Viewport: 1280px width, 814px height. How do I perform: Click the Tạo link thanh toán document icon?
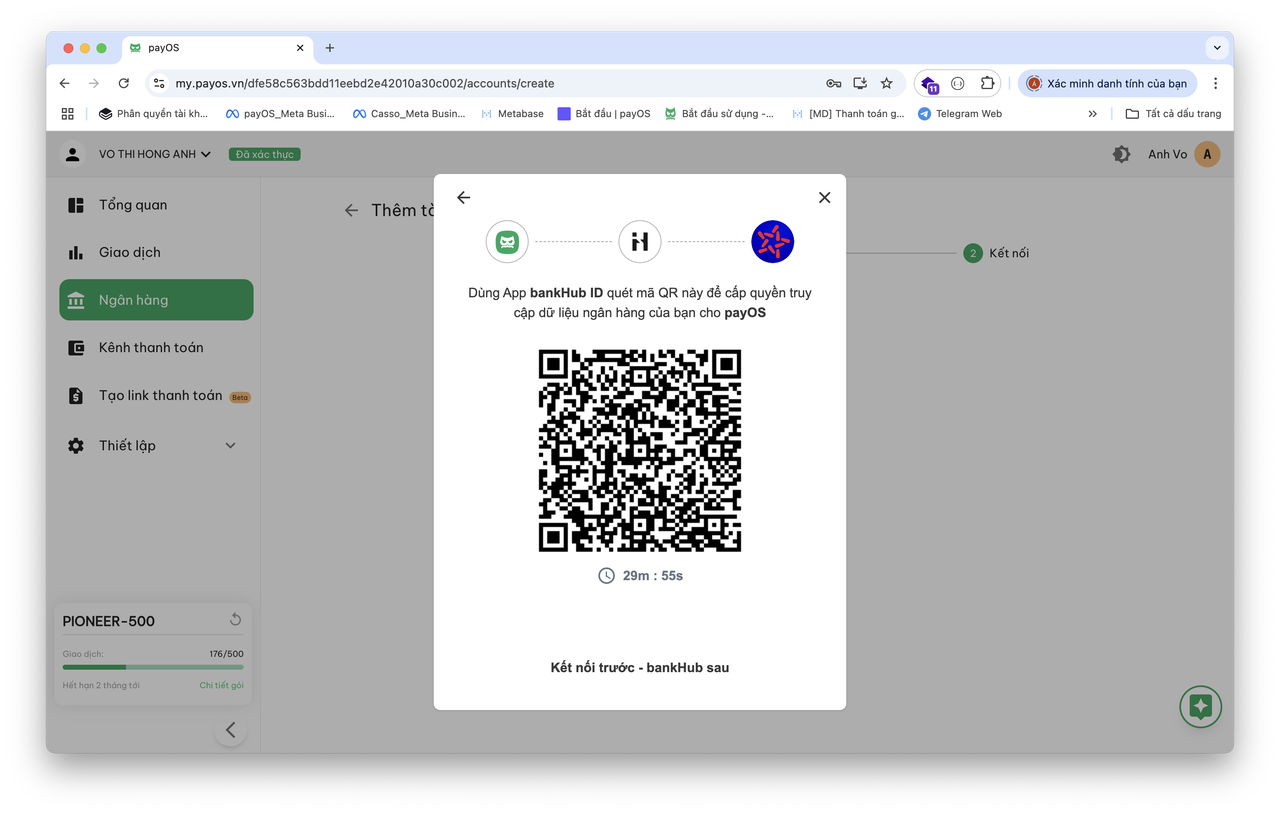click(76, 396)
